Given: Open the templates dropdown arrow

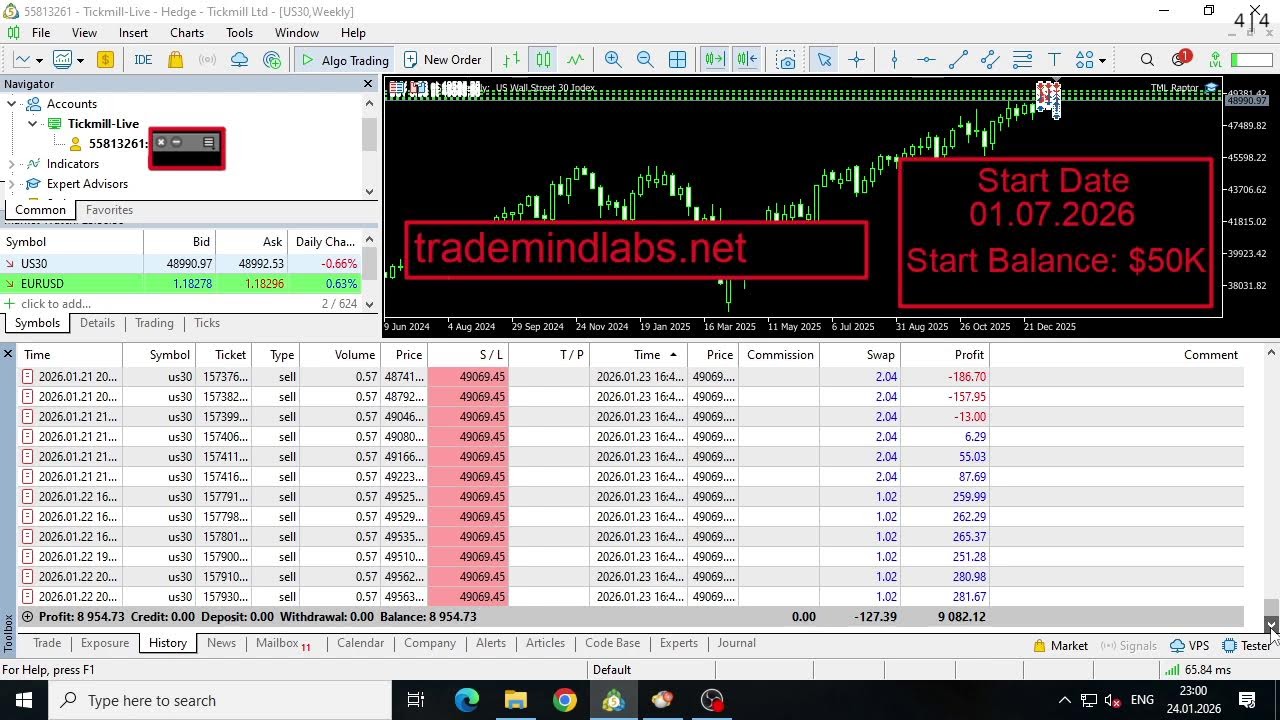Looking at the screenshot, I should coord(80,60).
